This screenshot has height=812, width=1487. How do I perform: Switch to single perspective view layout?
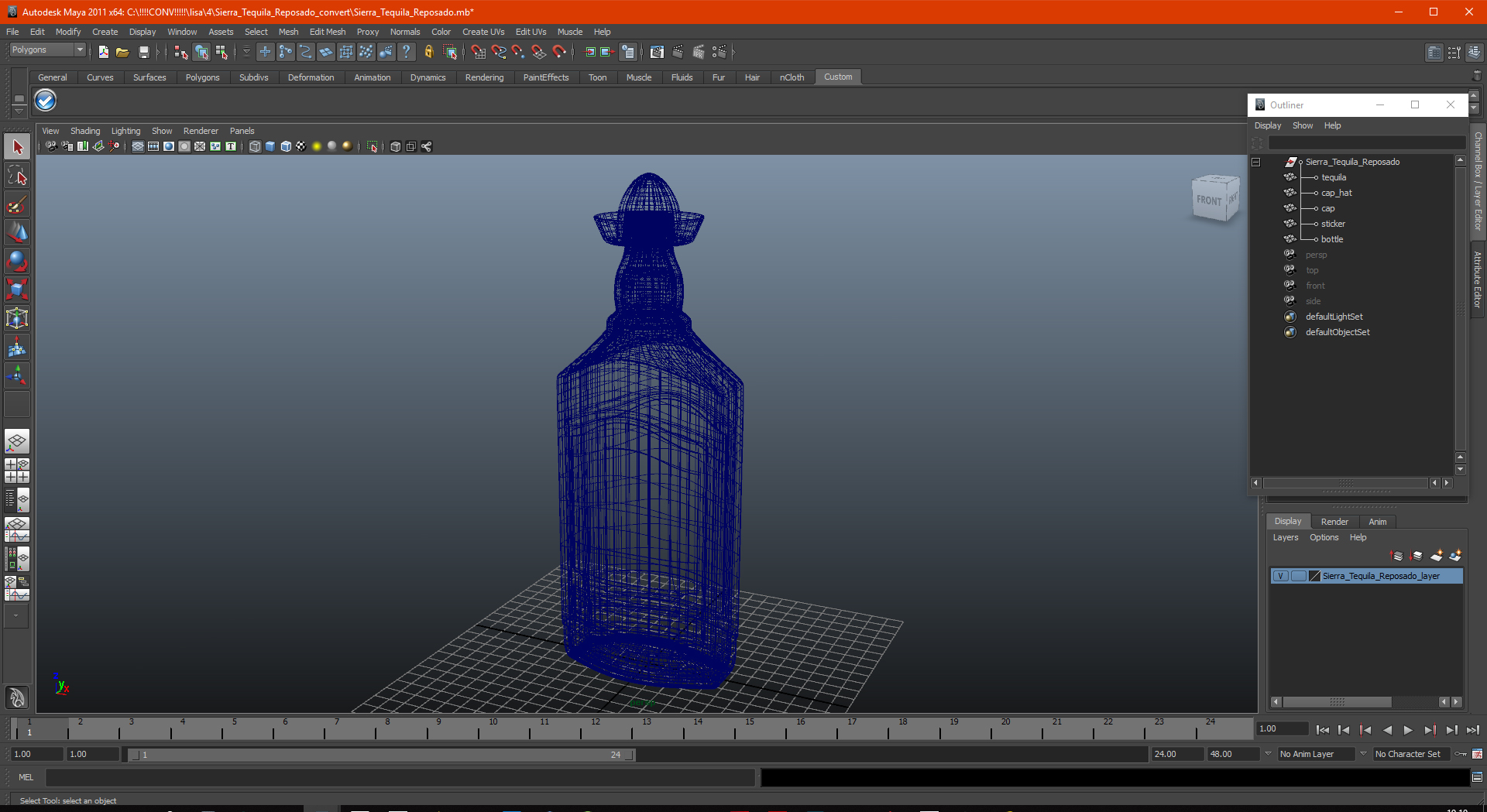[x=17, y=442]
